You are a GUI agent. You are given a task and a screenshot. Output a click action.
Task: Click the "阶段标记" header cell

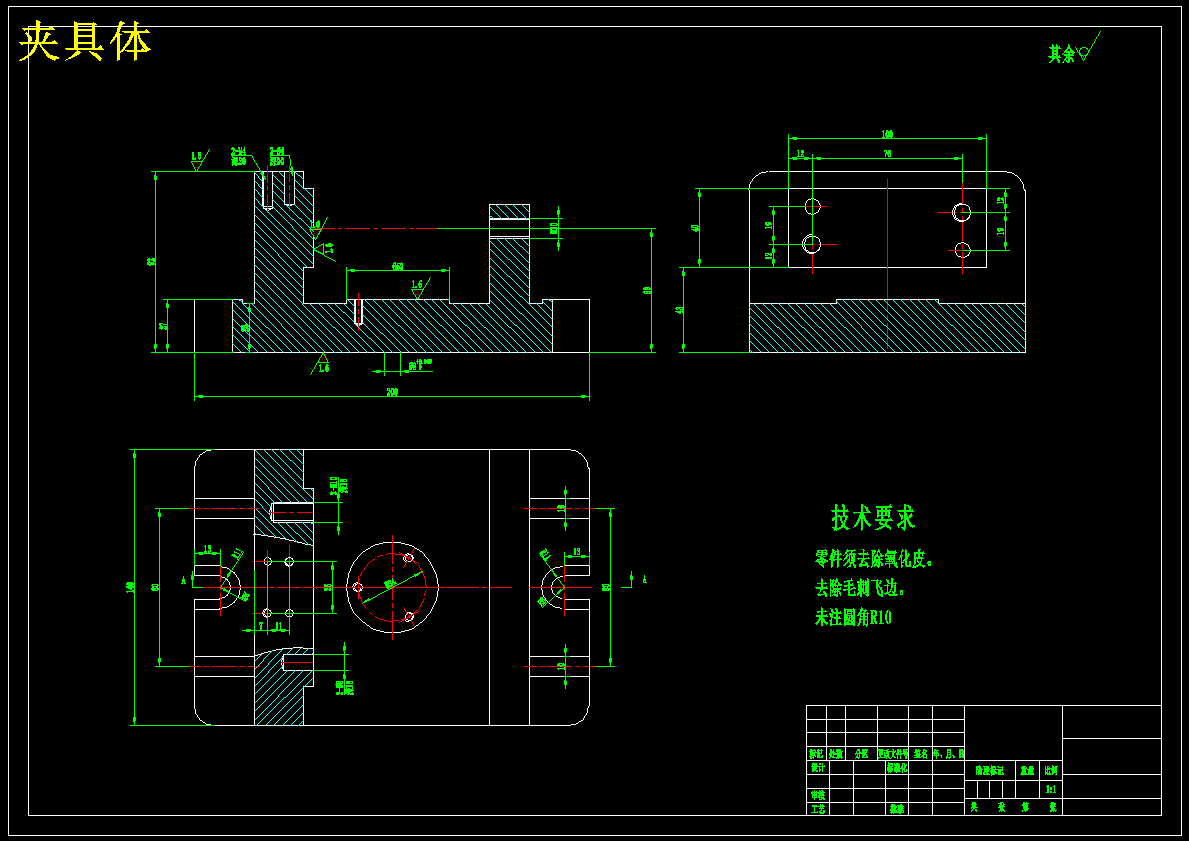[990, 770]
